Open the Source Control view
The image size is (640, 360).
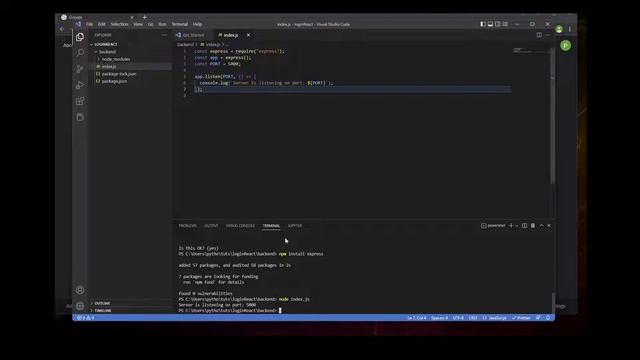80,69
